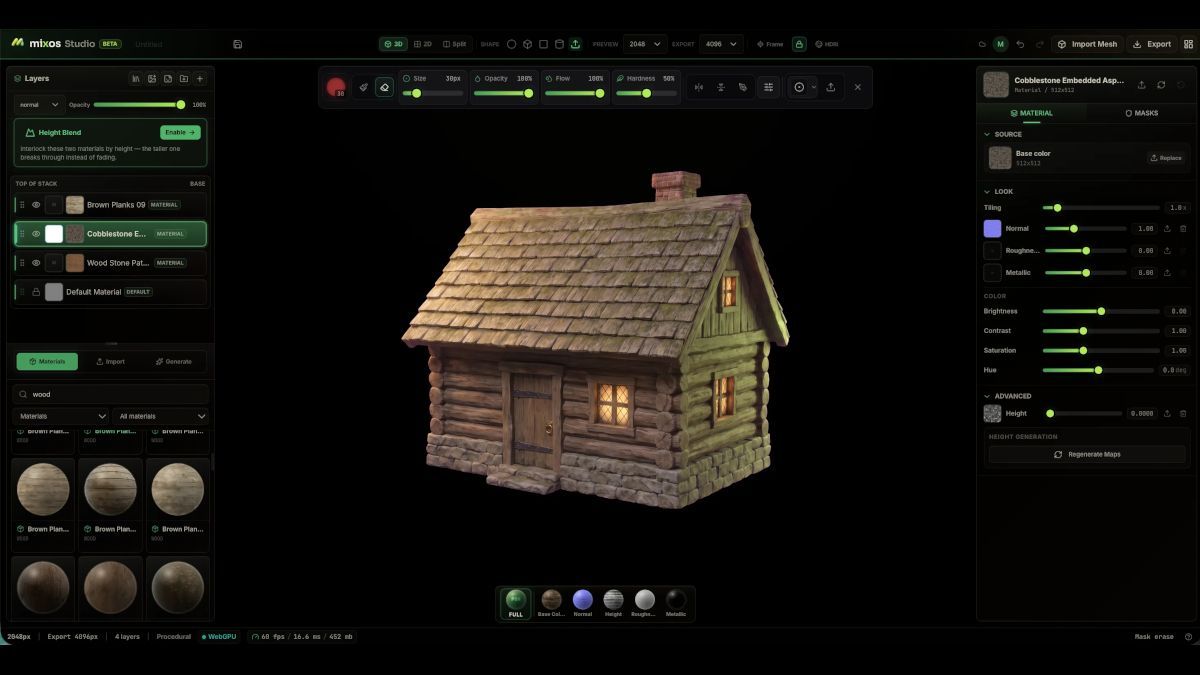The height and width of the screenshot is (675, 1200).
Task: Delete the Normal map with trash icon
Action: [x=1183, y=228]
